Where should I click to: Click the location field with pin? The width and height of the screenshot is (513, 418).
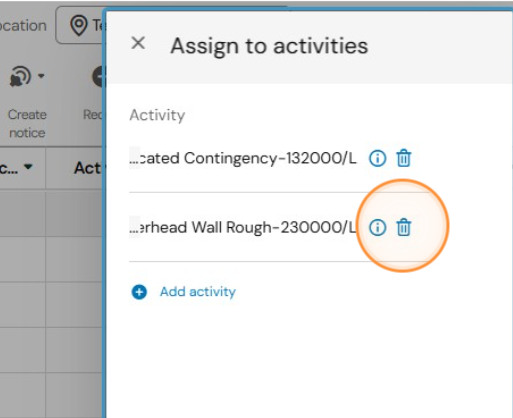click(x=80, y=25)
